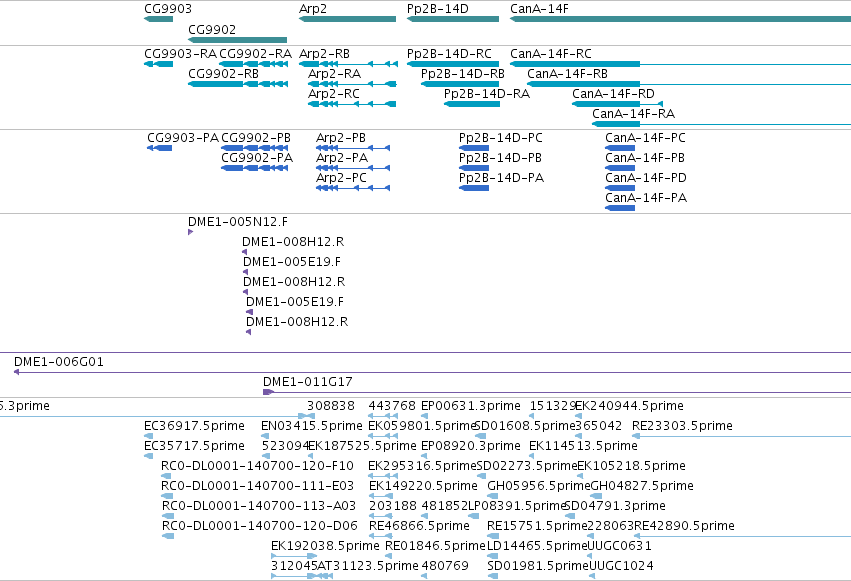This screenshot has height=581, width=851.
Task: Click the Arp2-RC transcript
Action: point(352,104)
